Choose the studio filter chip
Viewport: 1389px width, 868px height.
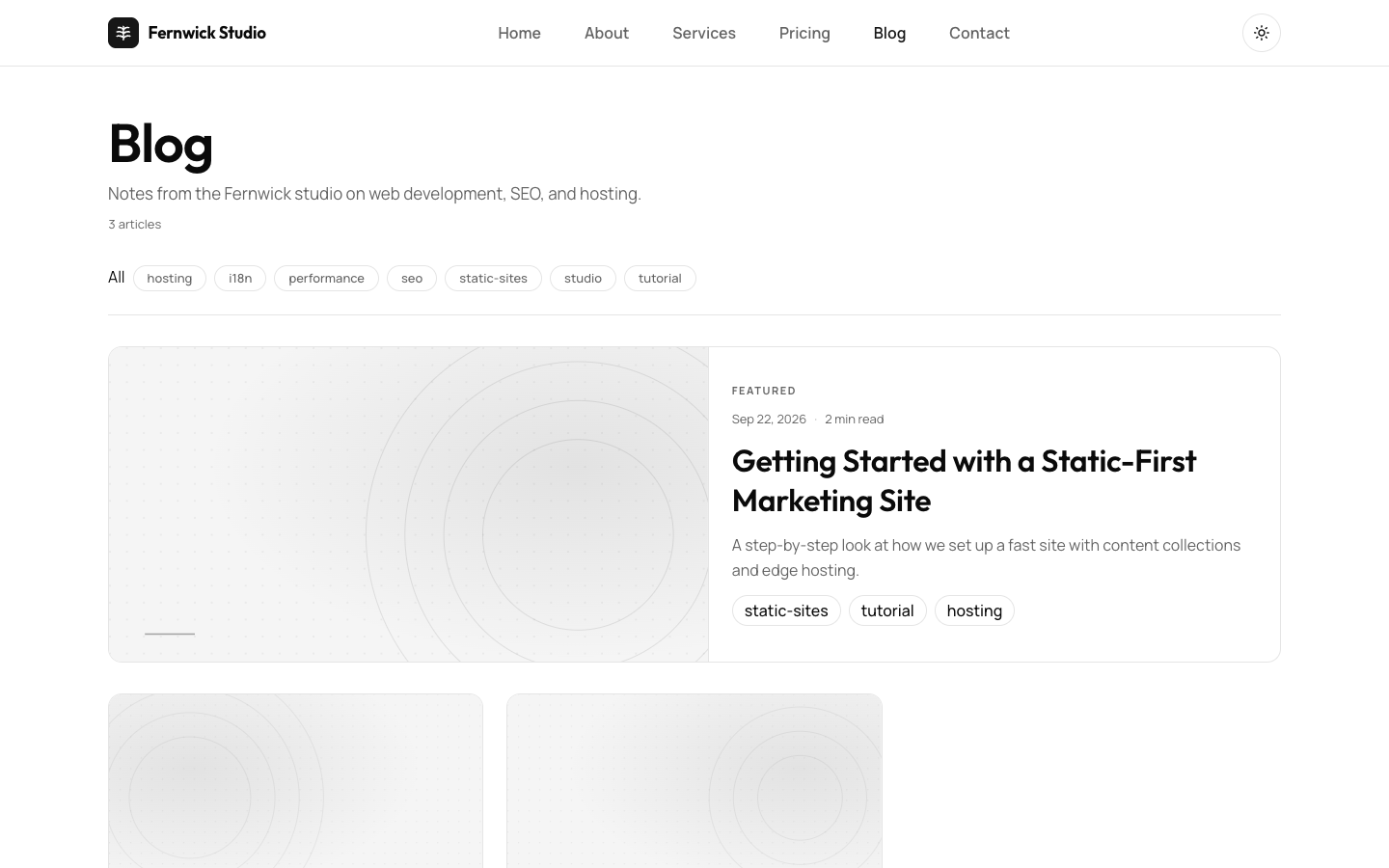click(x=583, y=278)
